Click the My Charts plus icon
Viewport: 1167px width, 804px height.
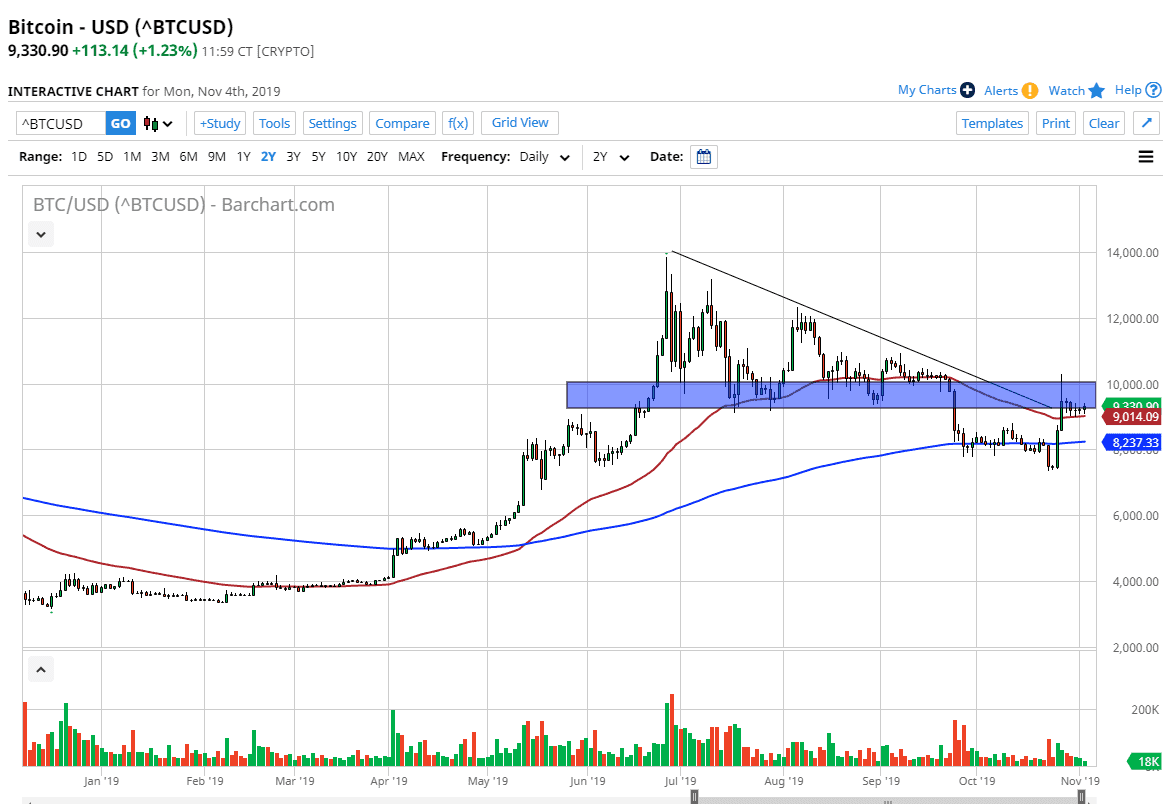point(966,89)
